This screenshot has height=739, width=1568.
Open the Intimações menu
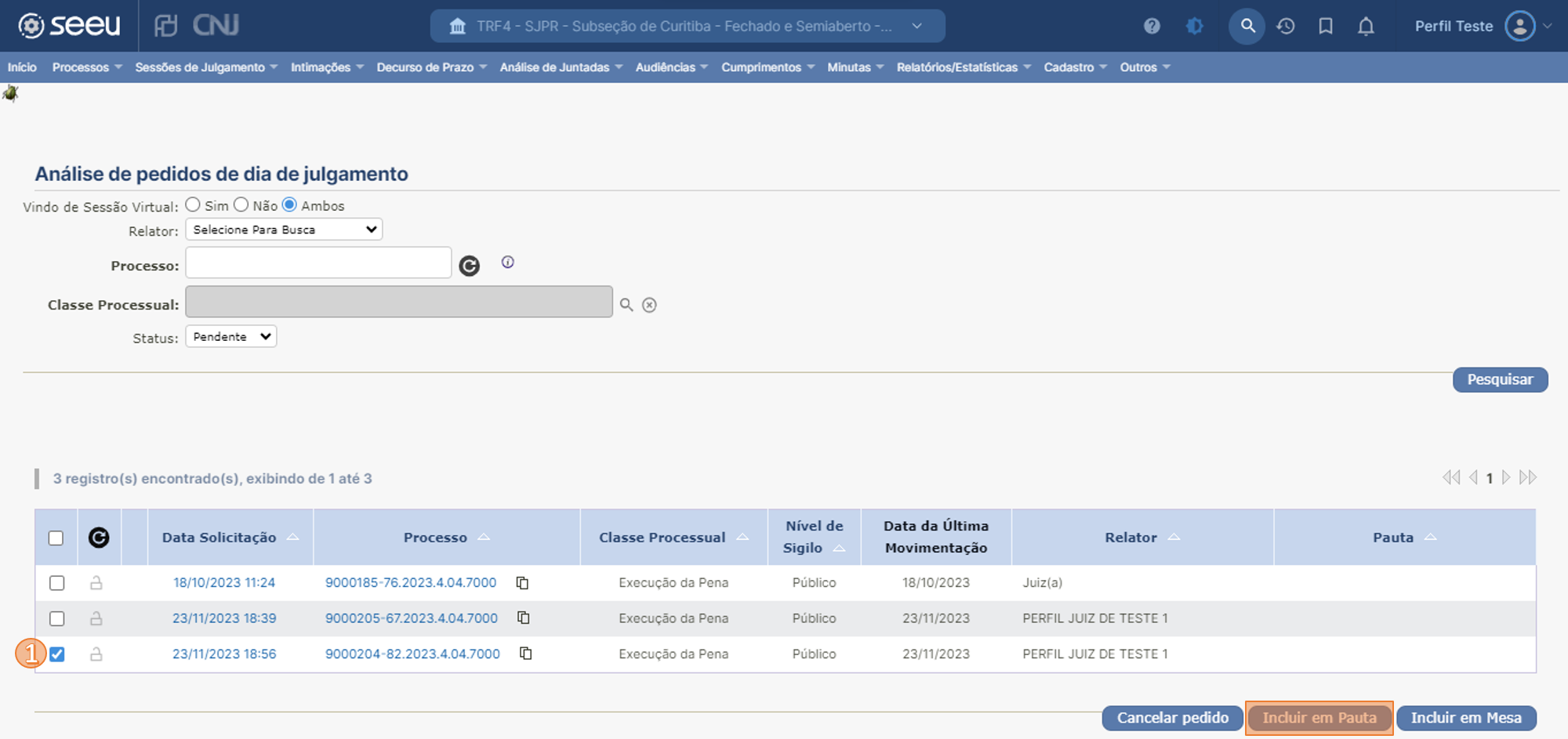pos(327,67)
